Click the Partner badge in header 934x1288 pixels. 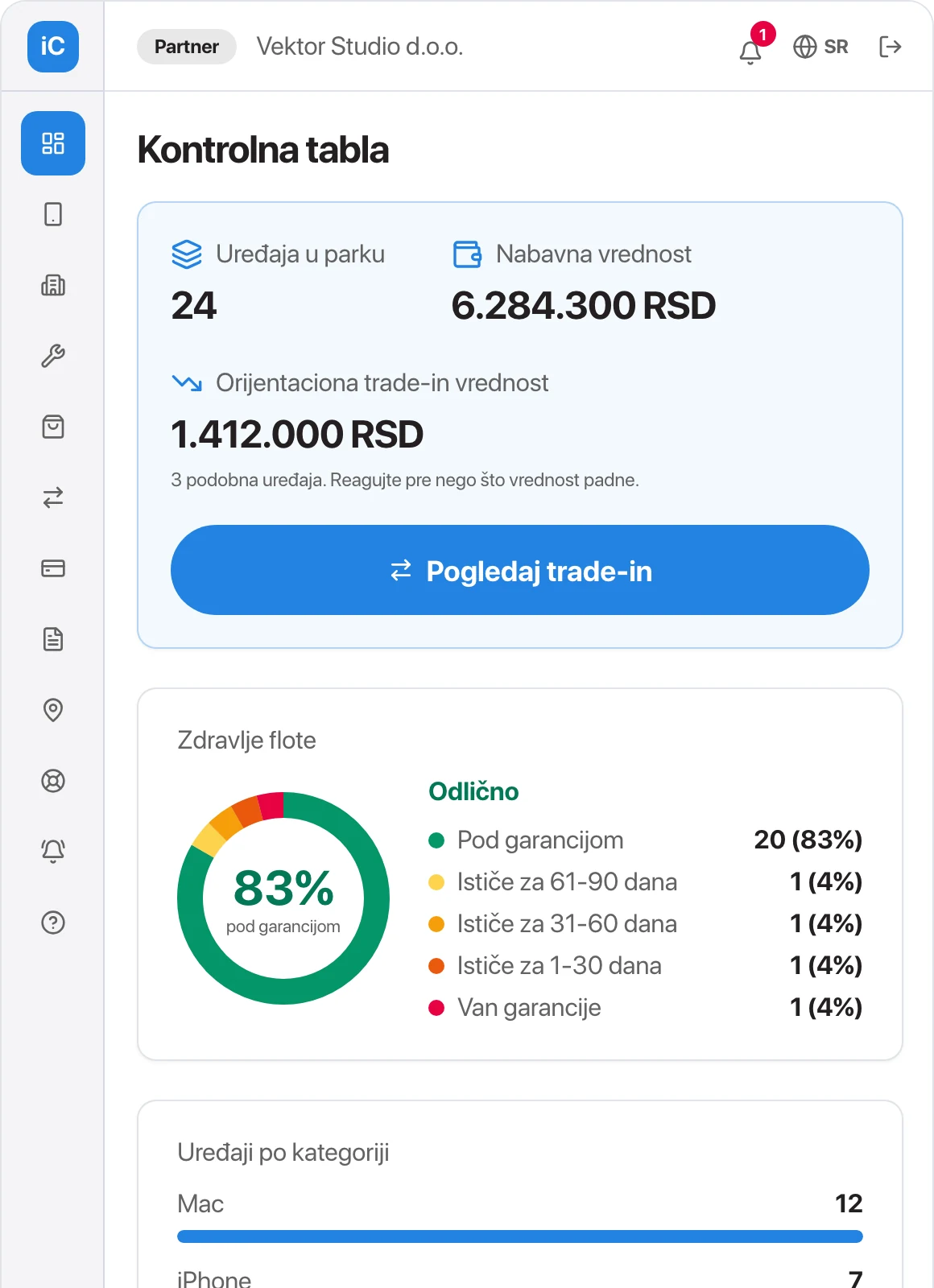pos(187,47)
